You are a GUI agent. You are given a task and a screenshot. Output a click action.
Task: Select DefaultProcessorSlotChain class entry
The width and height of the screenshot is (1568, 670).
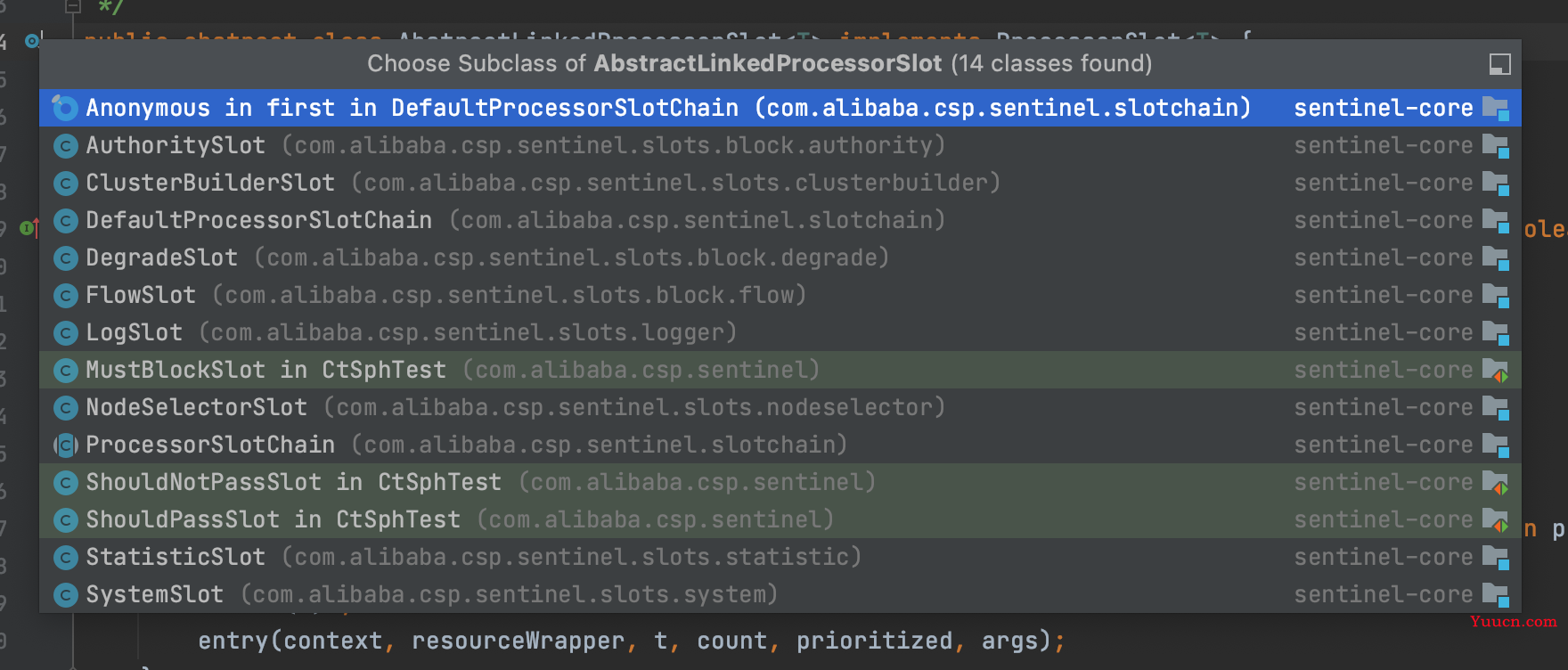(x=780, y=220)
